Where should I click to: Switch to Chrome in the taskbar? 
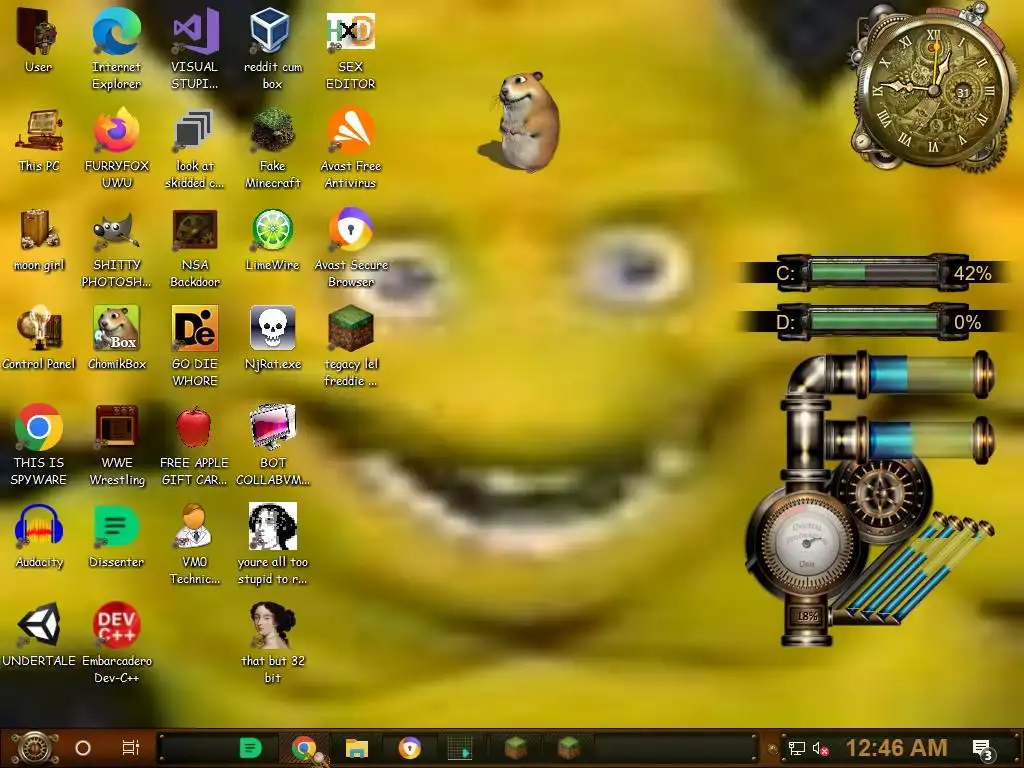coord(304,748)
